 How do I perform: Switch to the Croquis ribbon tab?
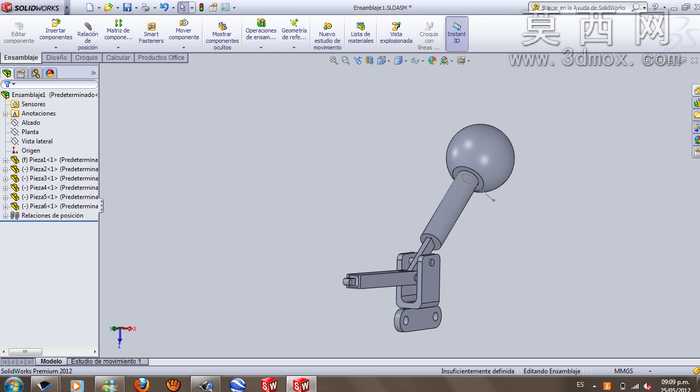pos(87,58)
